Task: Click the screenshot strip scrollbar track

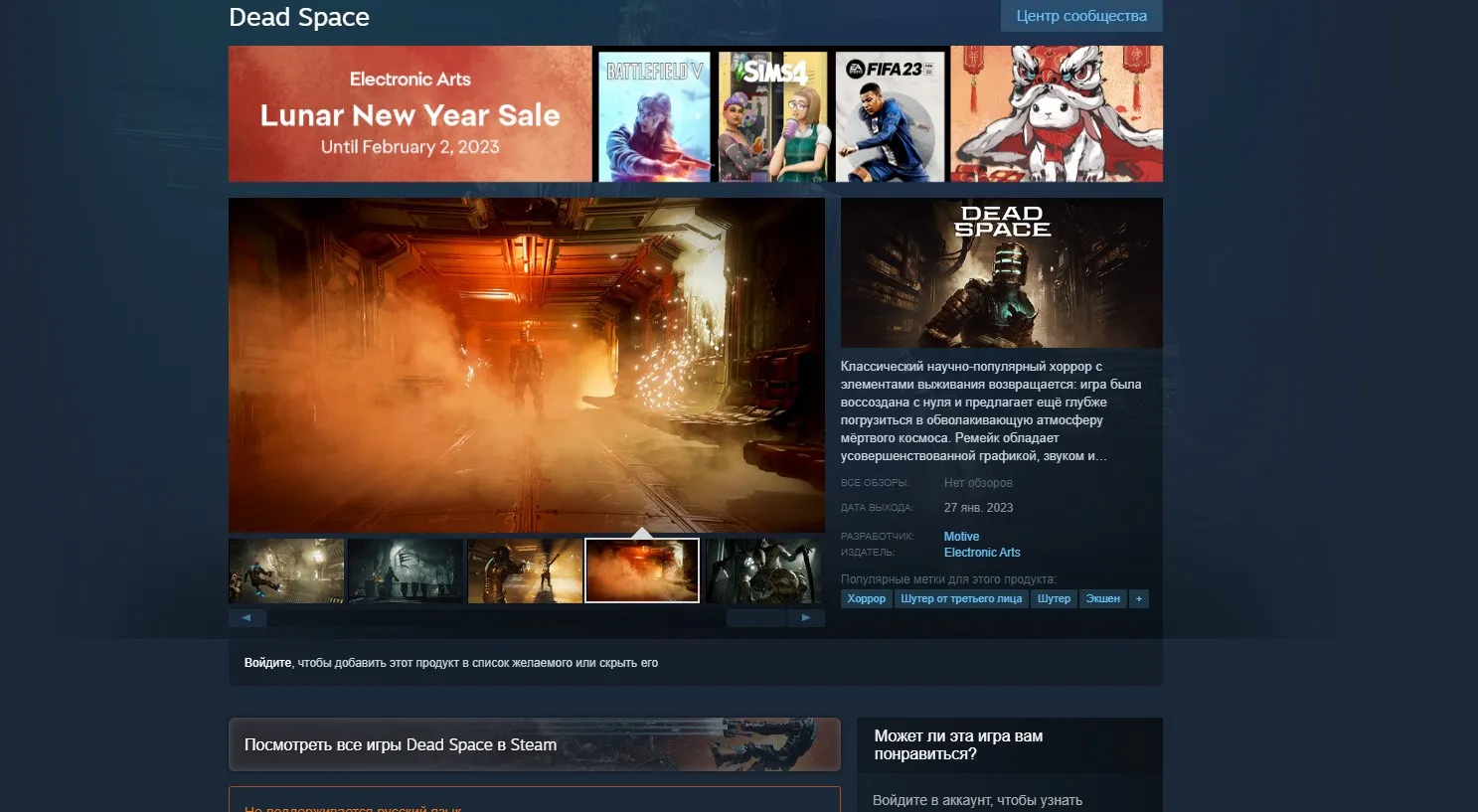Action: (x=527, y=618)
